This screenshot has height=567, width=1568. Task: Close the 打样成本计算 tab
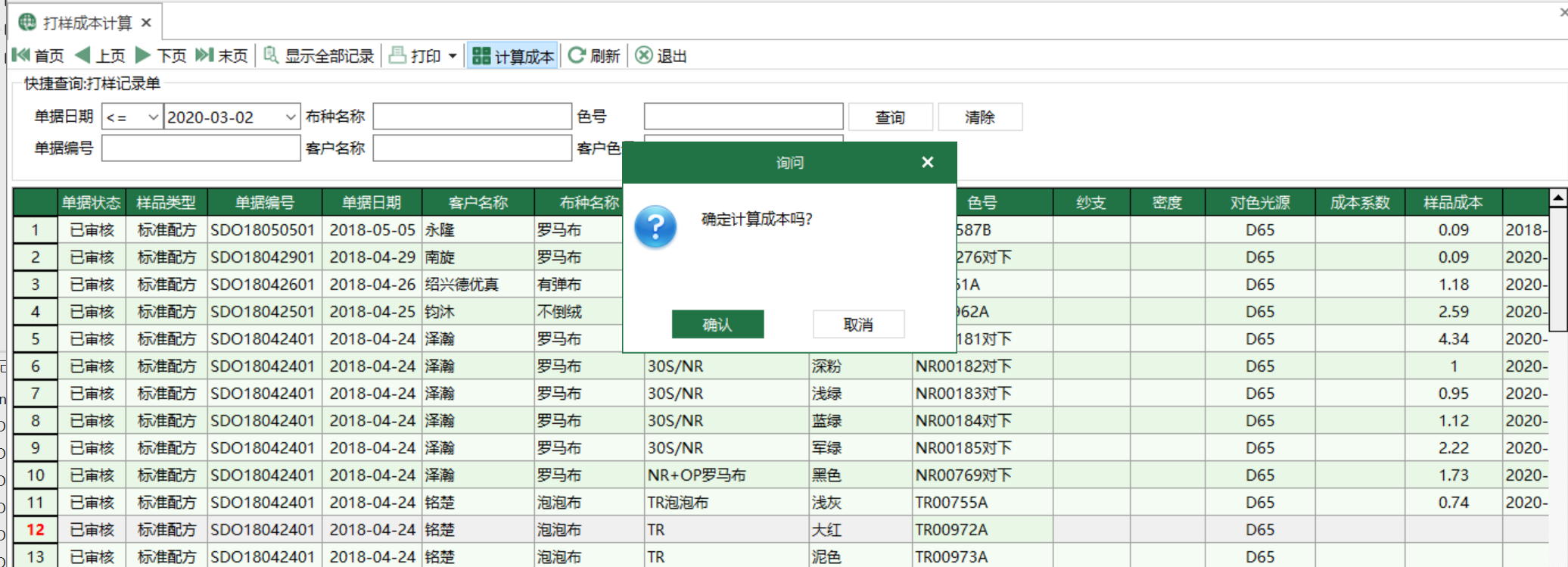click(x=147, y=23)
